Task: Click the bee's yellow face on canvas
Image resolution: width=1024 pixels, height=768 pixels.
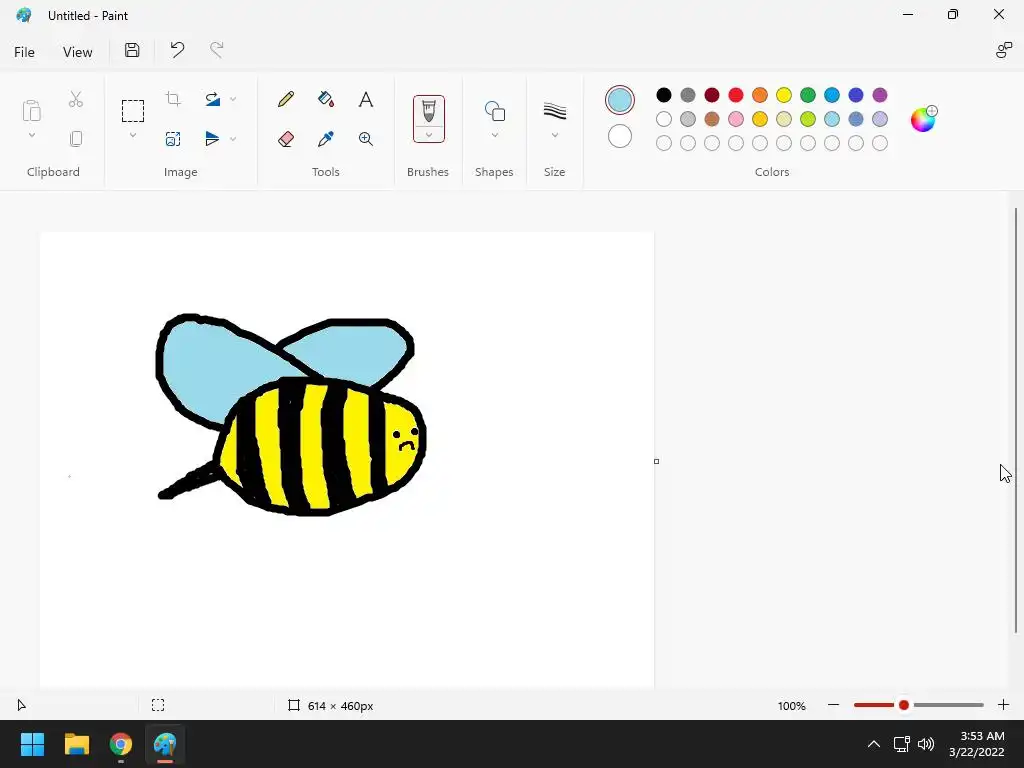Action: coord(400,445)
